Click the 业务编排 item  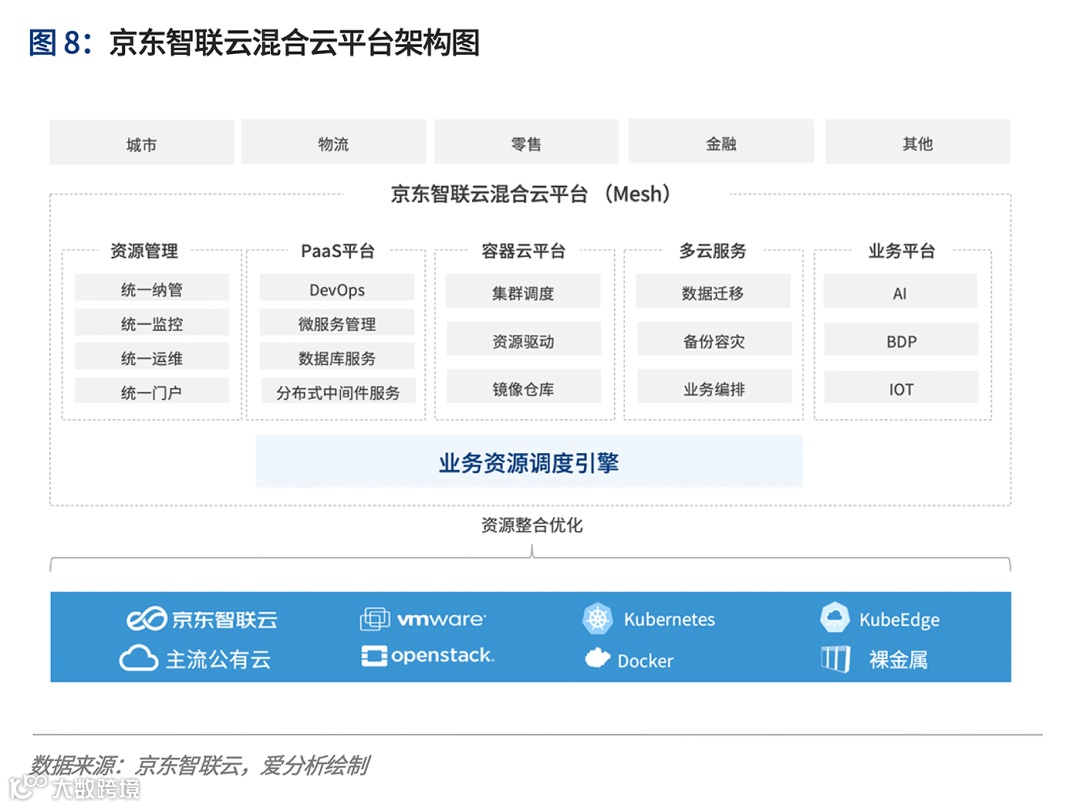(x=714, y=387)
